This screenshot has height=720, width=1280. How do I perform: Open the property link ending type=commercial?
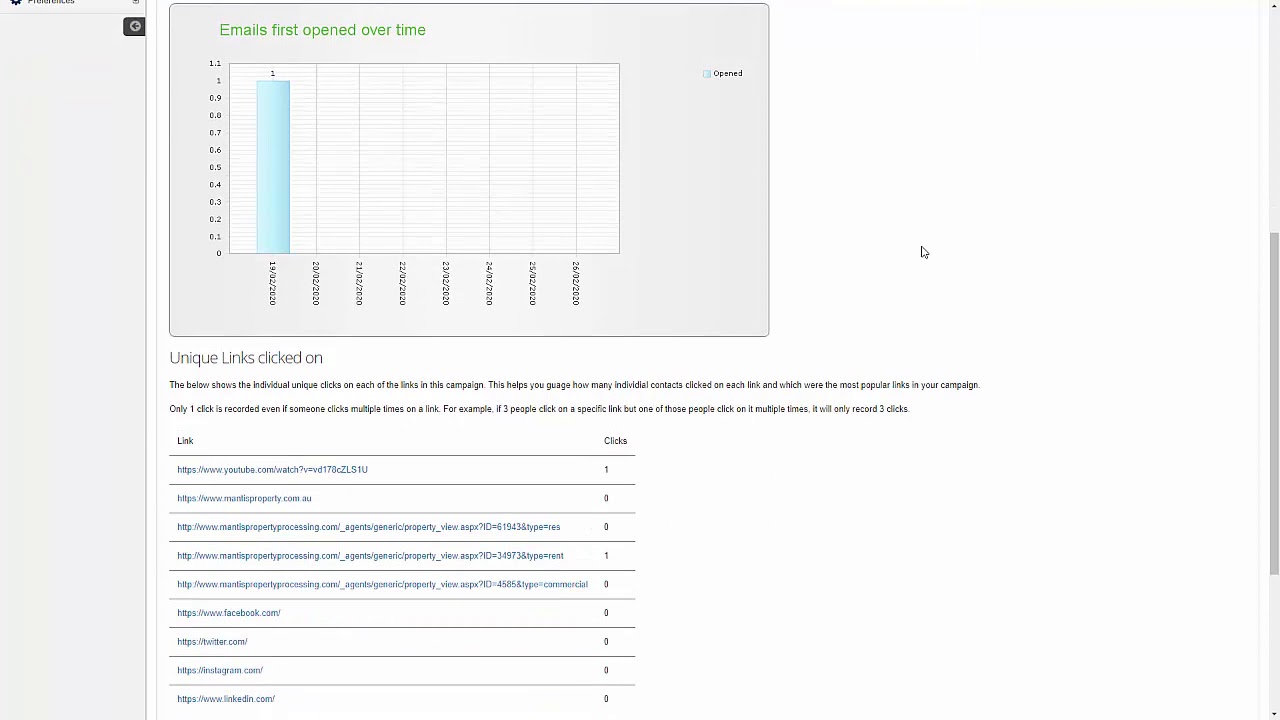point(382,584)
